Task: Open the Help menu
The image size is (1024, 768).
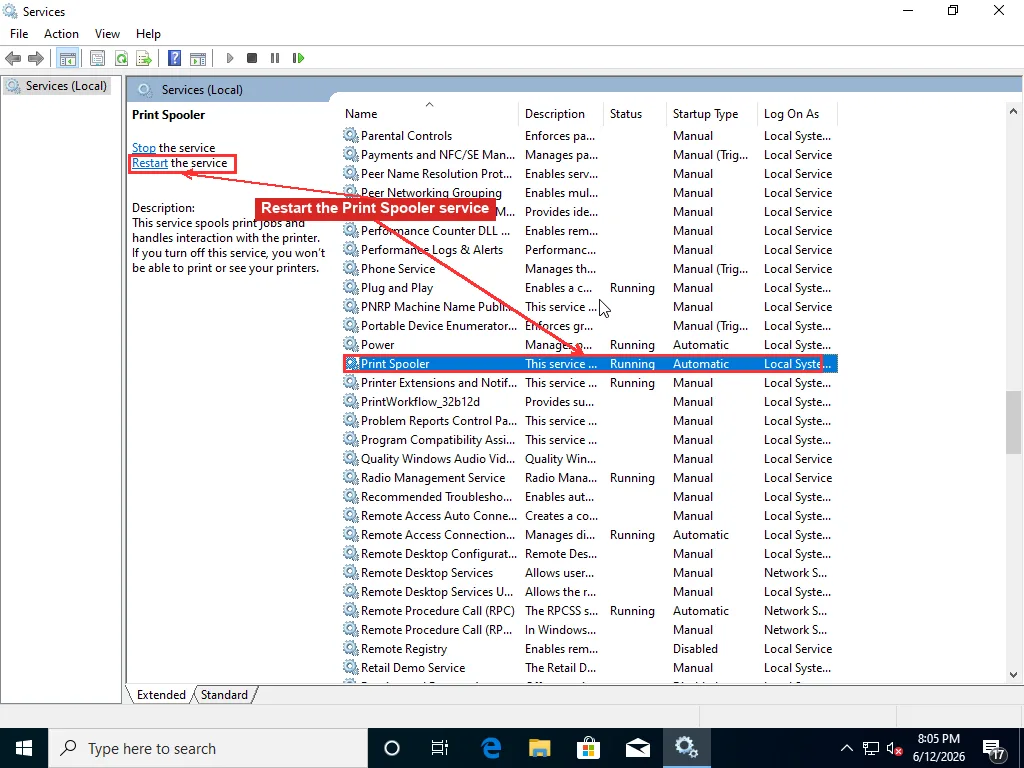Action: tap(148, 33)
